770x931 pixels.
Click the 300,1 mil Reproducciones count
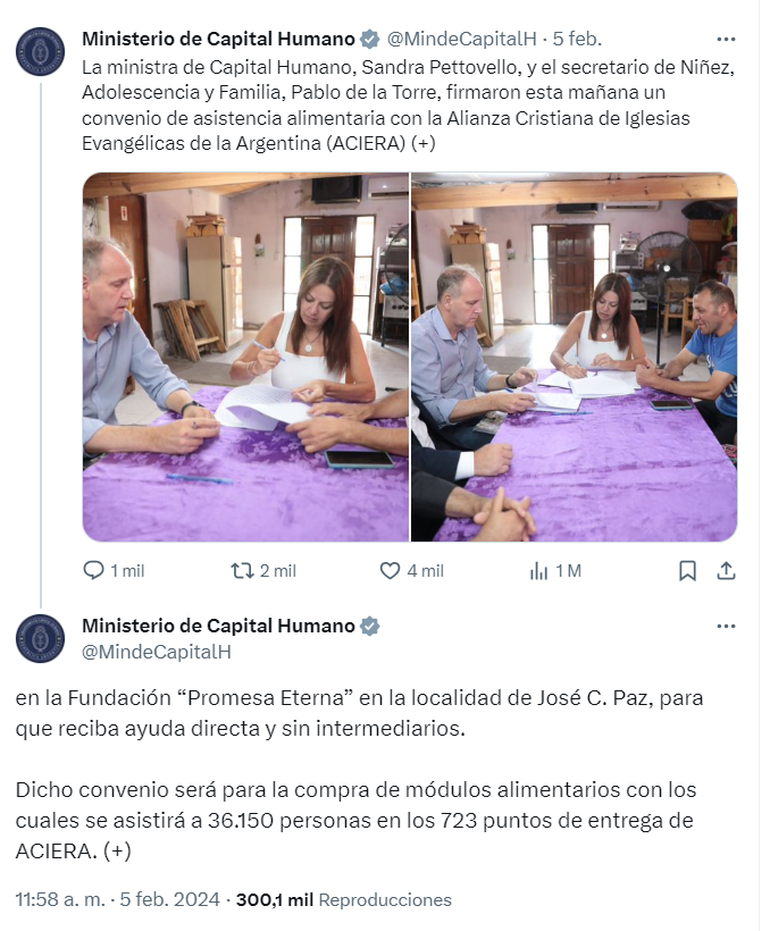click(x=344, y=900)
